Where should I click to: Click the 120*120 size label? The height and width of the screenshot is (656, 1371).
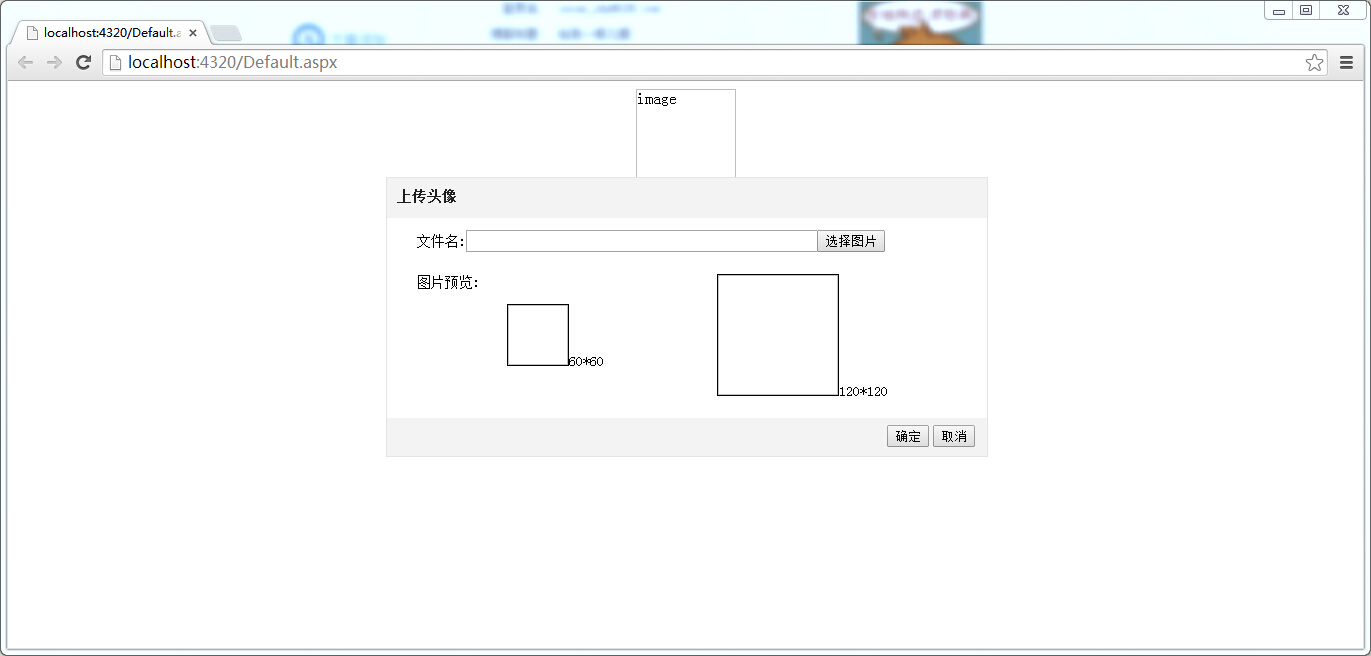[863, 392]
